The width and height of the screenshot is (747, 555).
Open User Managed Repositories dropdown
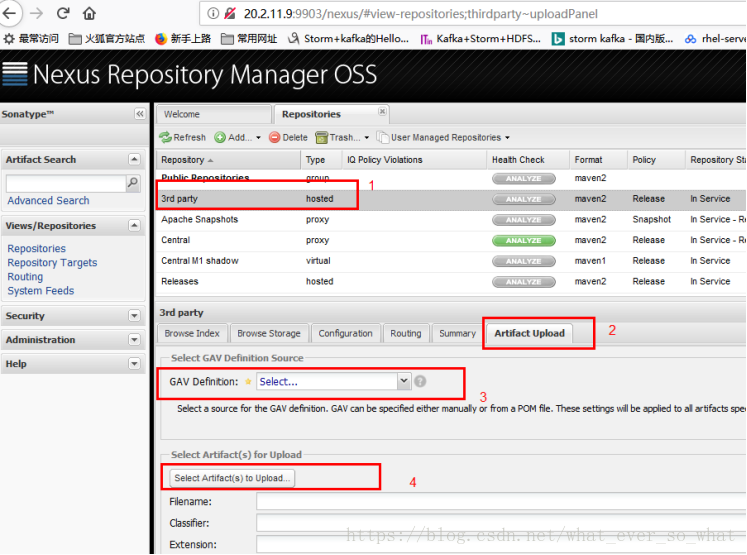coord(444,137)
